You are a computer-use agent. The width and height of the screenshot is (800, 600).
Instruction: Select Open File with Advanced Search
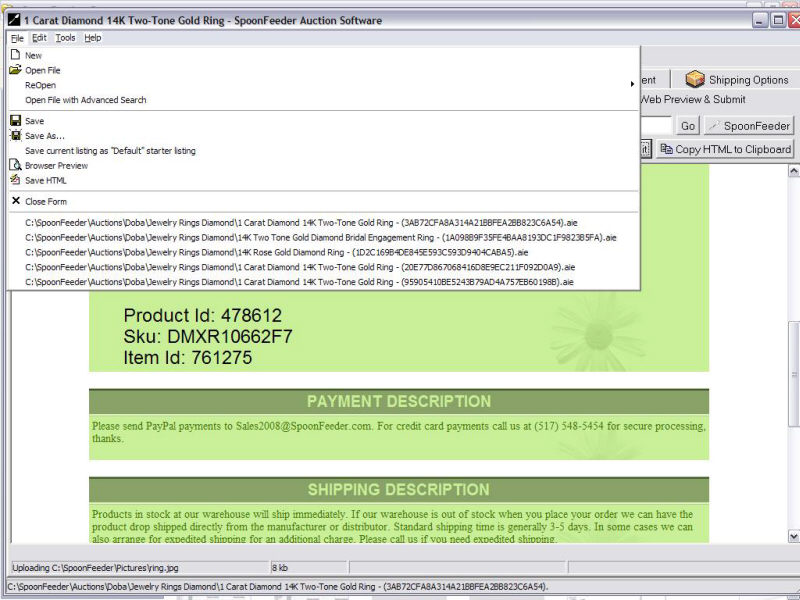click(x=323, y=99)
